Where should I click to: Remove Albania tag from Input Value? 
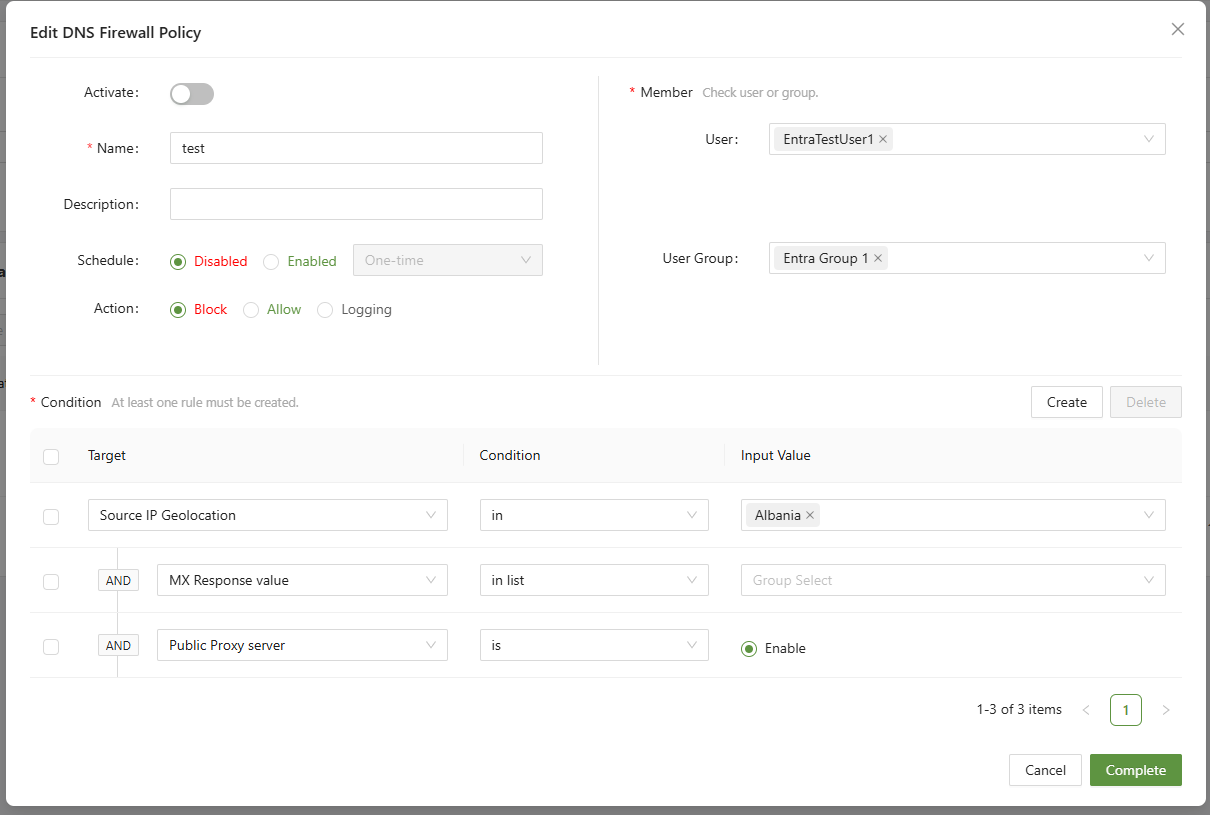810,515
